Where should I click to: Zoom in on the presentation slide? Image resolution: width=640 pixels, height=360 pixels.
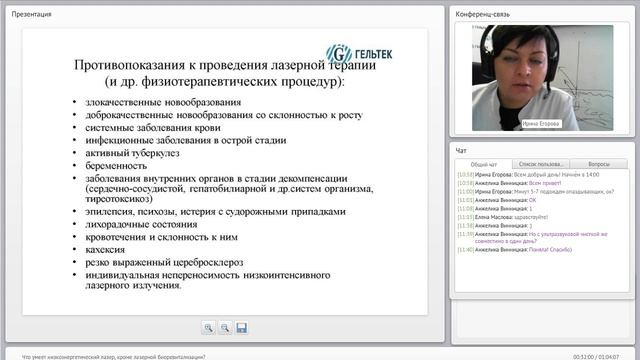pyautogui.click(x=208, y=328)
